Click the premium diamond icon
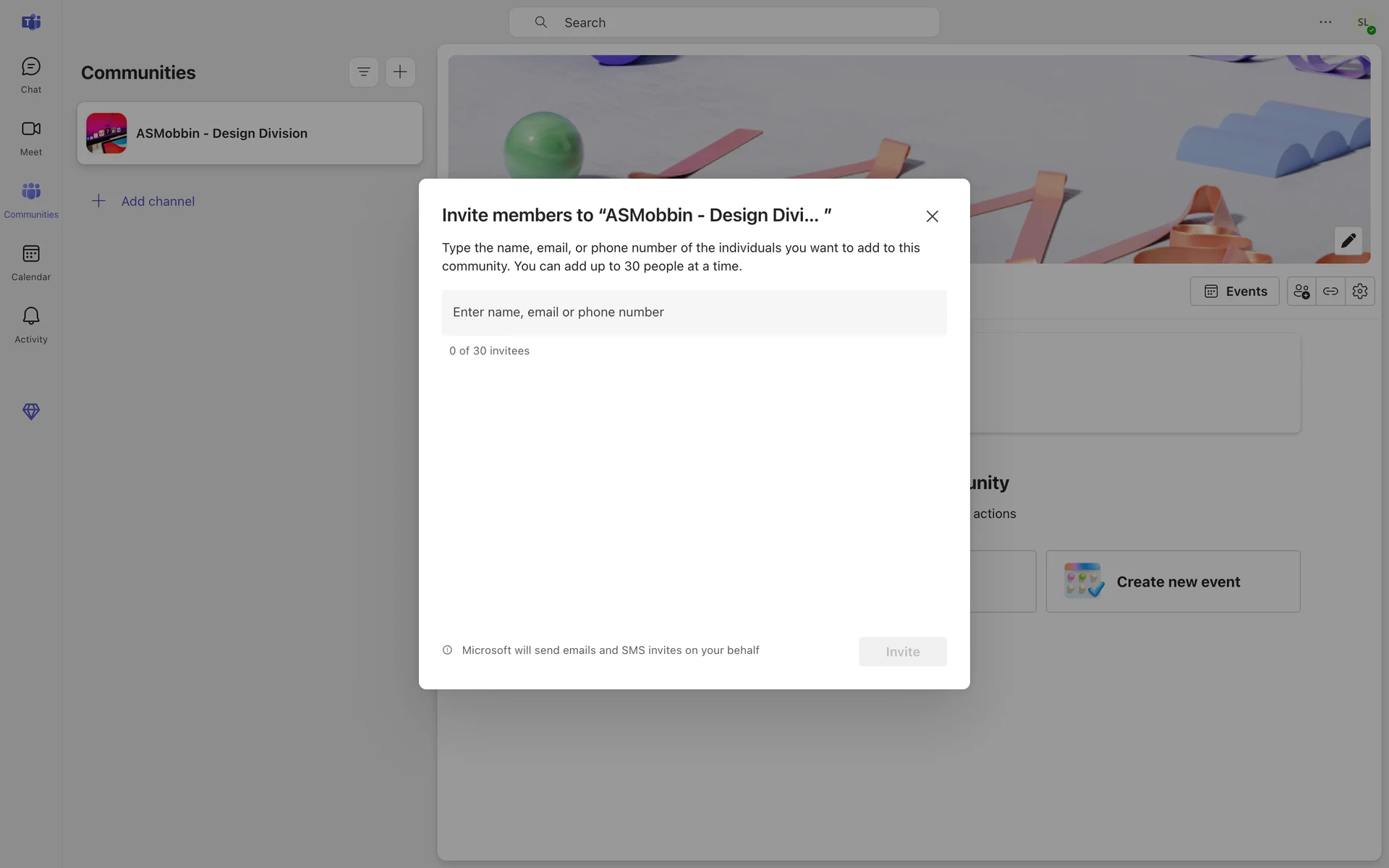 click(30, 412)
